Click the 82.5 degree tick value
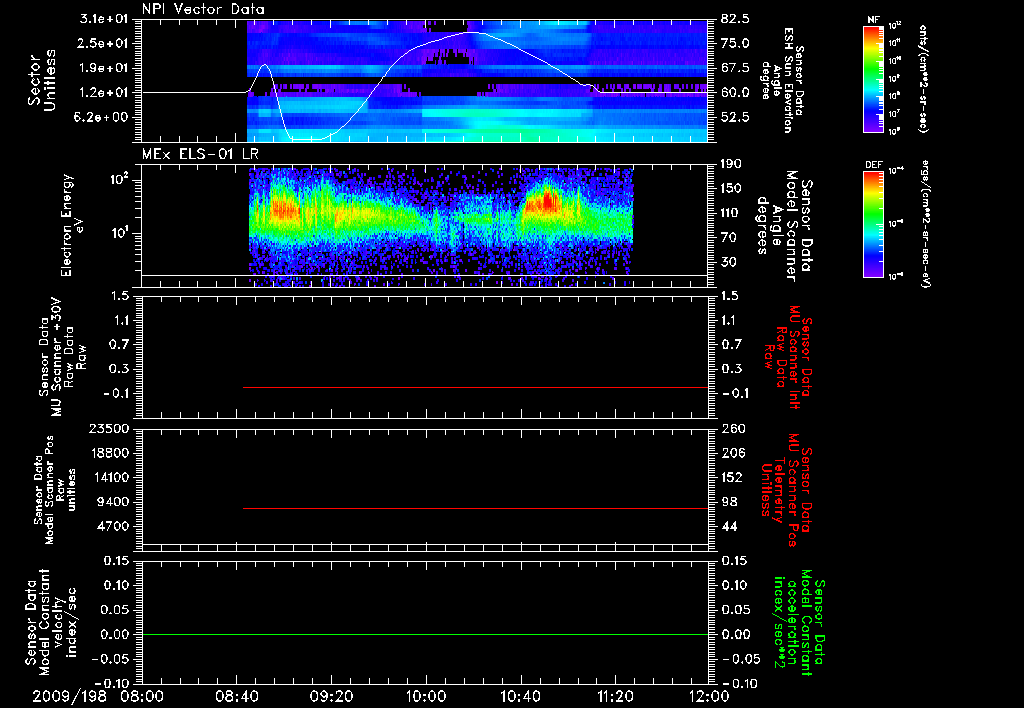Viewport: 1024px width, 708px height. 736,19
